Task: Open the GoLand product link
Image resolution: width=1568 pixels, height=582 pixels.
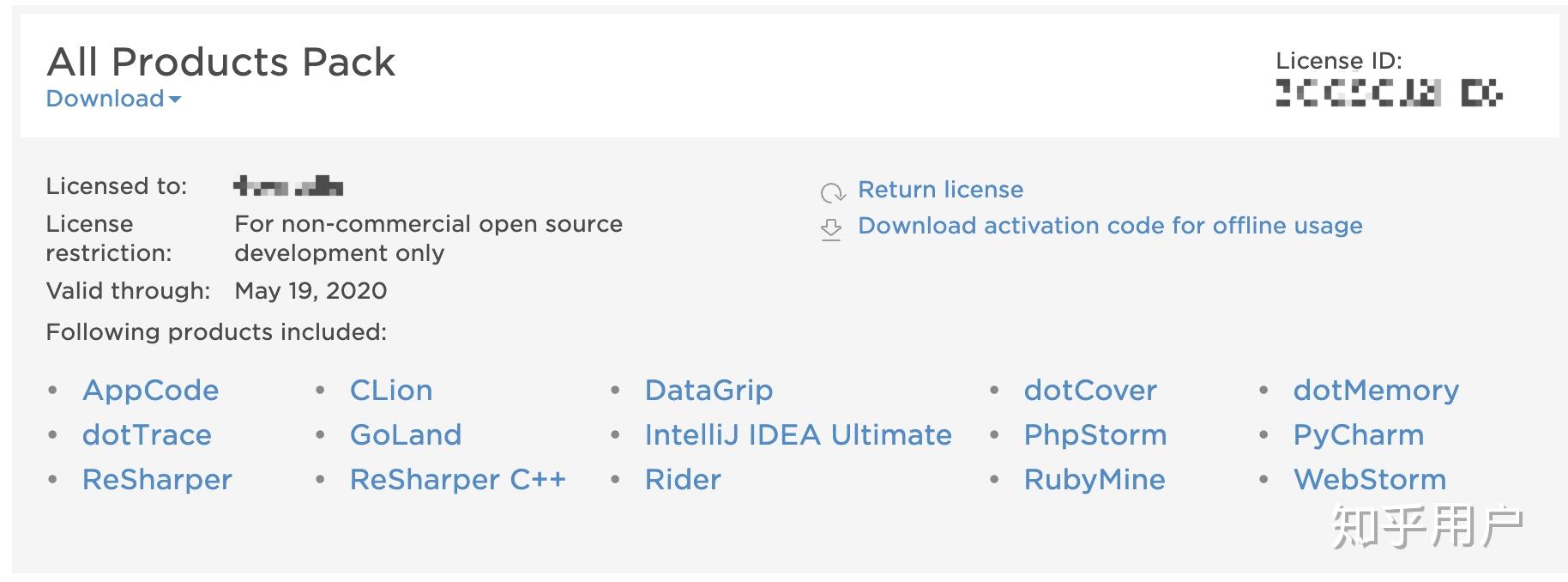Action: (406, 435)
